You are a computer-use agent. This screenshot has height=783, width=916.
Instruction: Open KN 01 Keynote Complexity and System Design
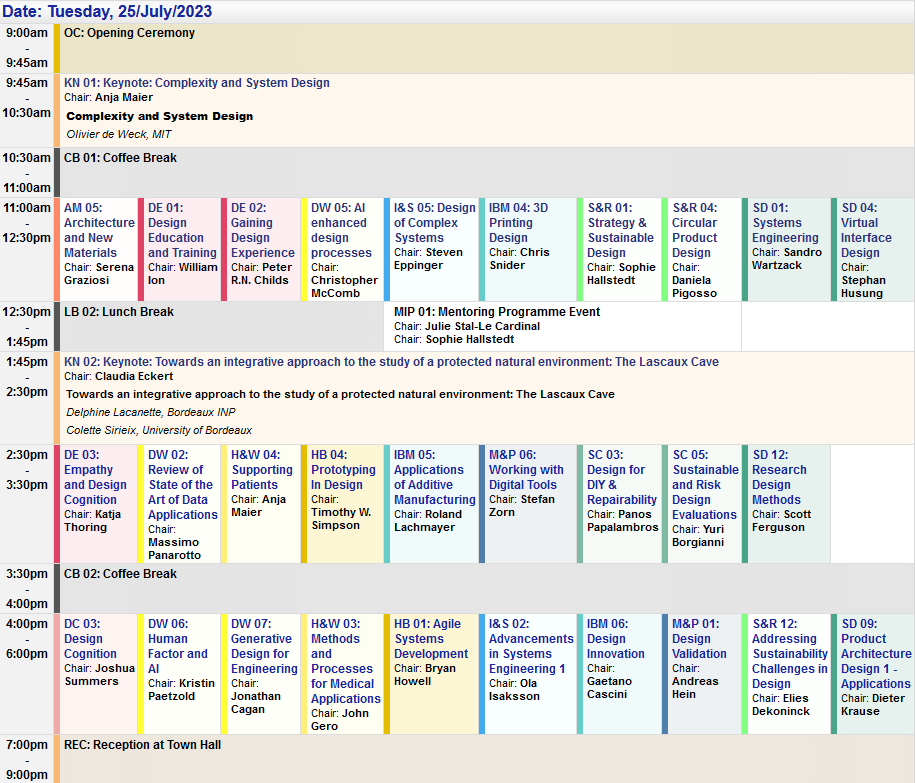pos(197,83)
